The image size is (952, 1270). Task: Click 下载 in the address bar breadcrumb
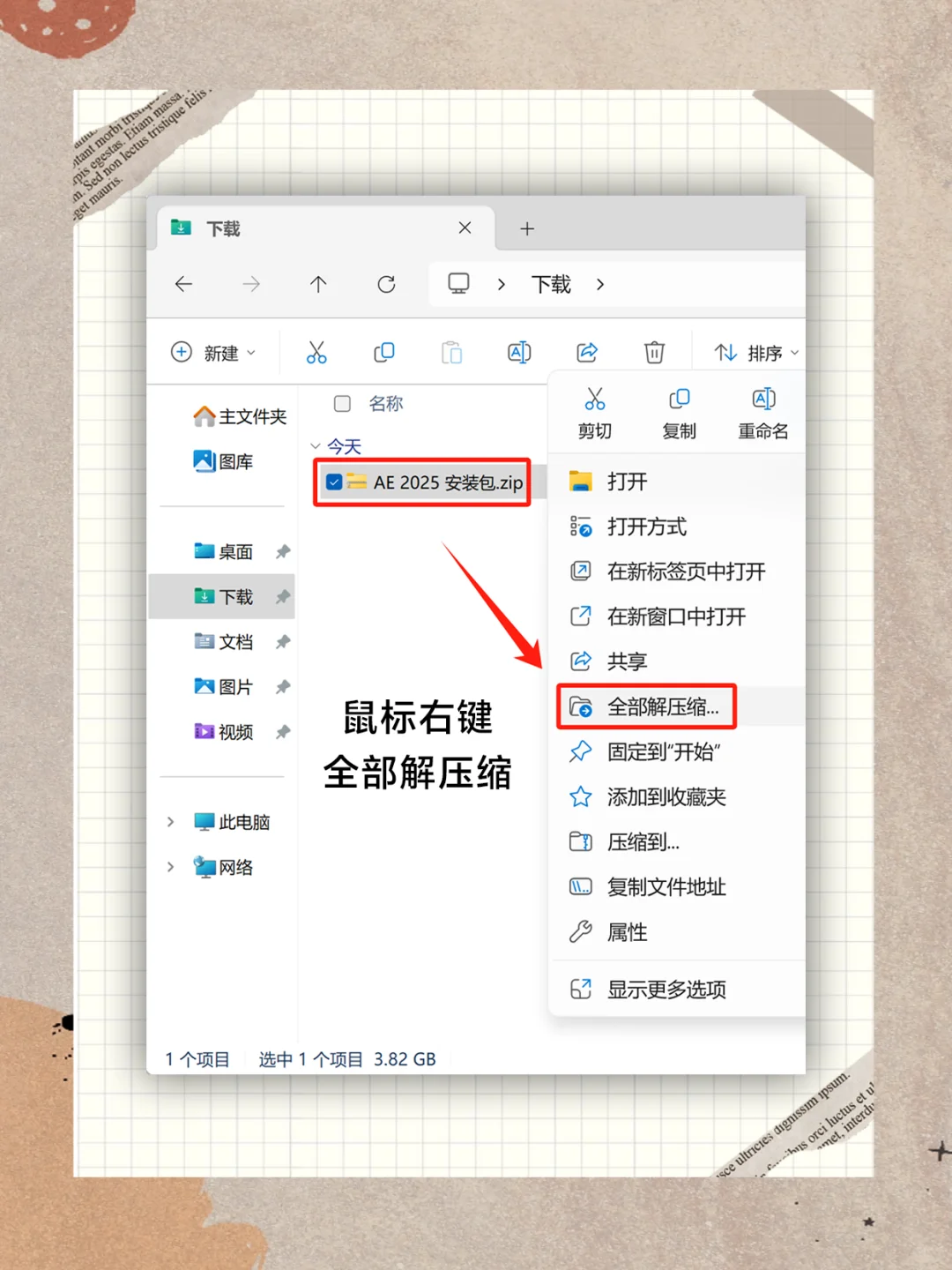point(549,284)
